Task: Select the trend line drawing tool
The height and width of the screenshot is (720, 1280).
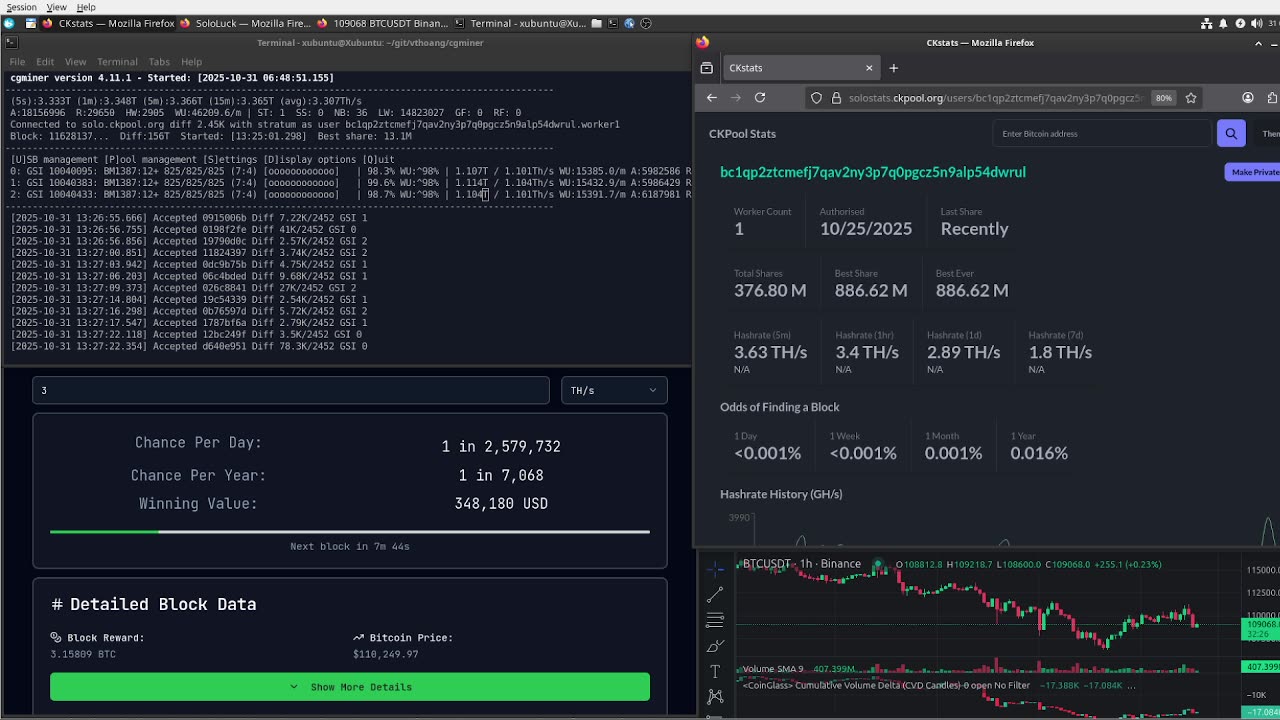Action: coord(715,595)
